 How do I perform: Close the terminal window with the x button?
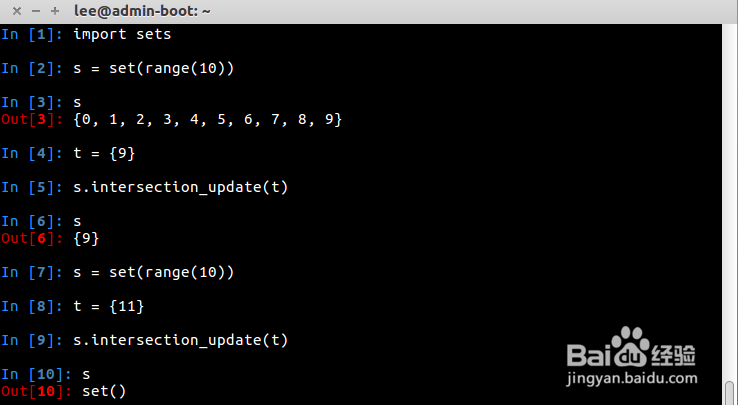[17, 11]
